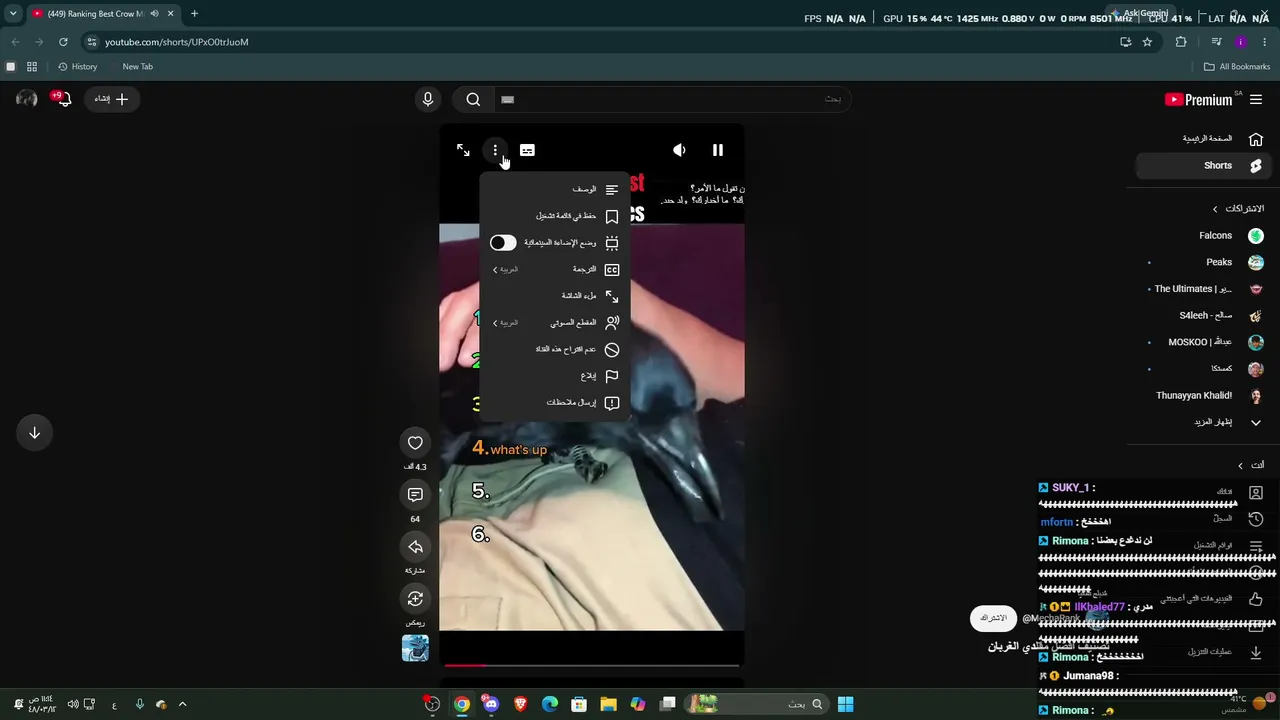Image resolution: width=1280 pixels, height=720 pixels.
Task: Open the الاشتراكات subscriptions section header
Action: pos(1238,209)
